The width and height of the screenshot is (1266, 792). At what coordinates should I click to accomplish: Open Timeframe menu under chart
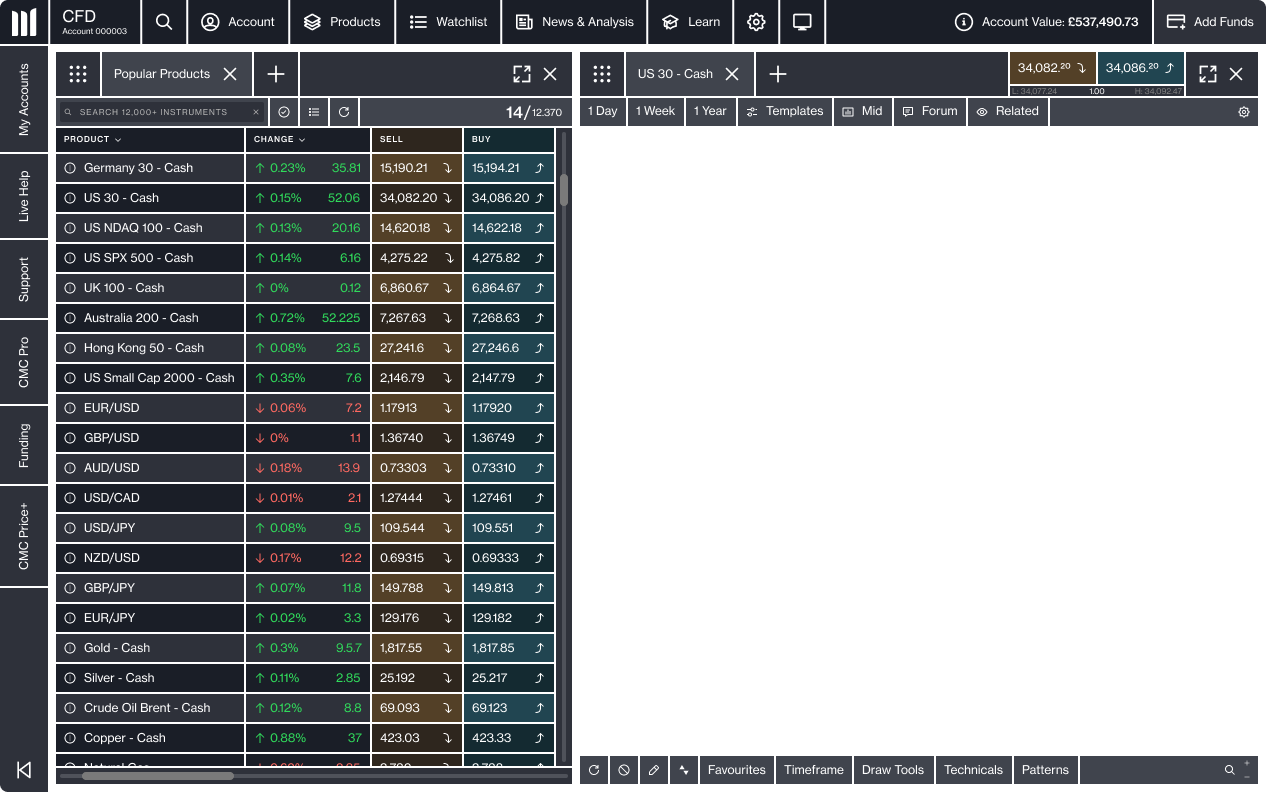(814, 770)
